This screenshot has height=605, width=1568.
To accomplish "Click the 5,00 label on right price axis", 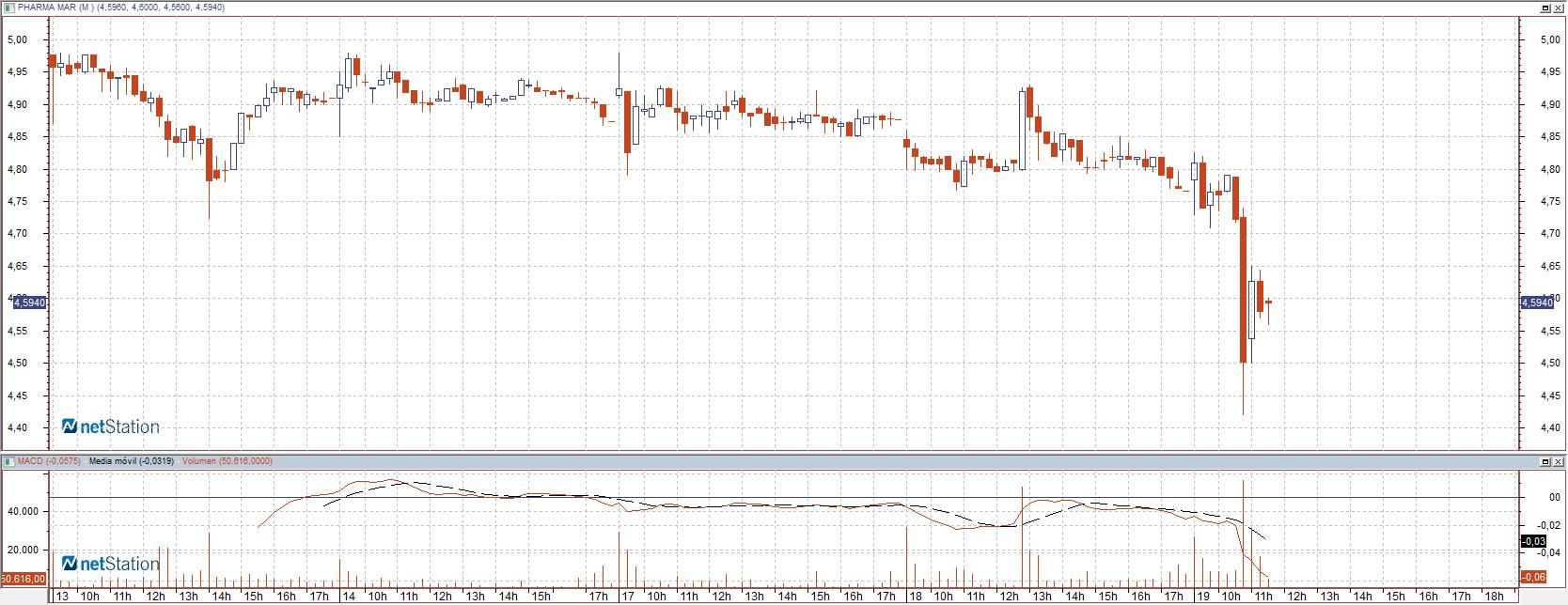I will point(1549,39).
